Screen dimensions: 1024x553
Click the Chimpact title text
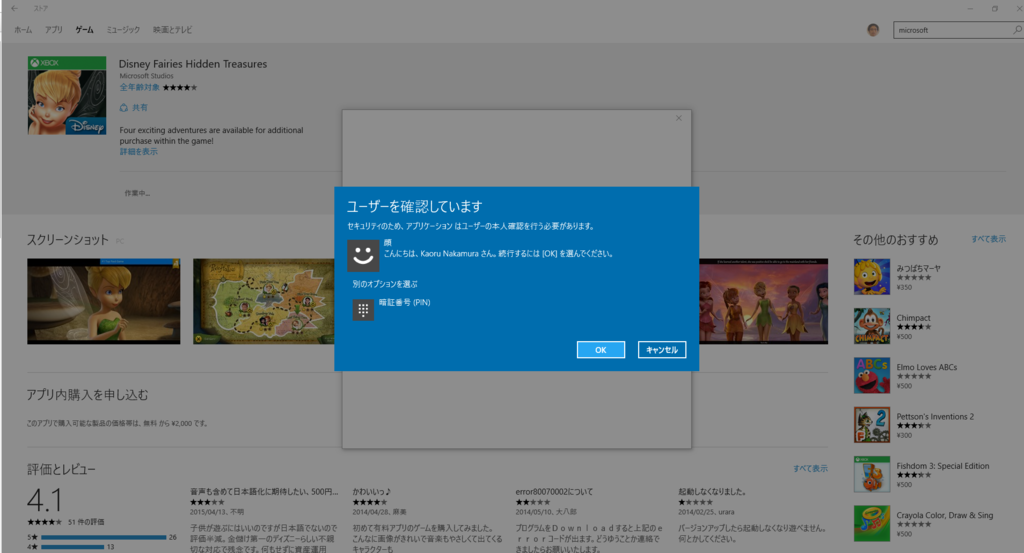[913, 318]
